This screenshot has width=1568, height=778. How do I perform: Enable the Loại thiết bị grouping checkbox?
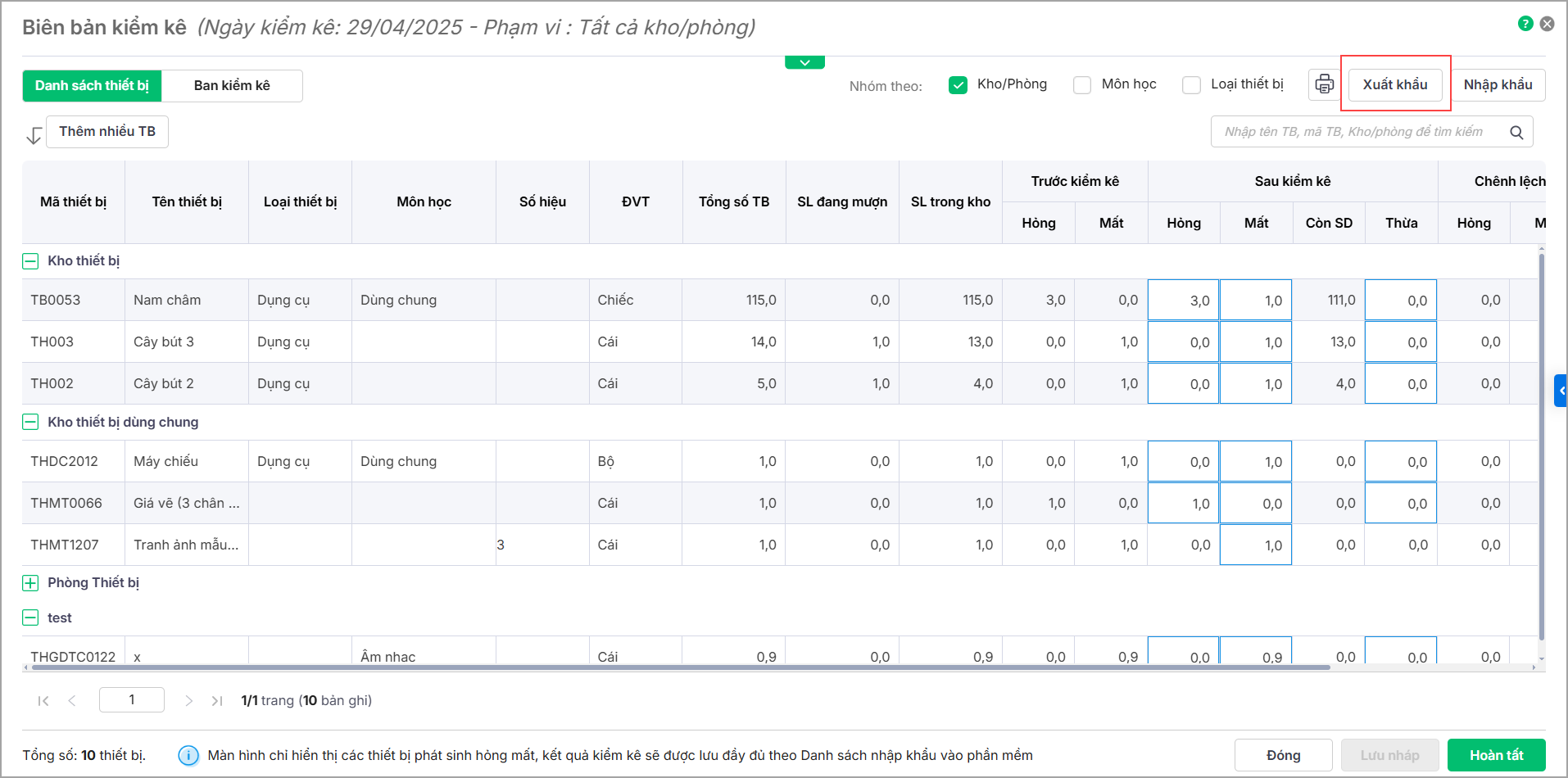[1191, 85]
